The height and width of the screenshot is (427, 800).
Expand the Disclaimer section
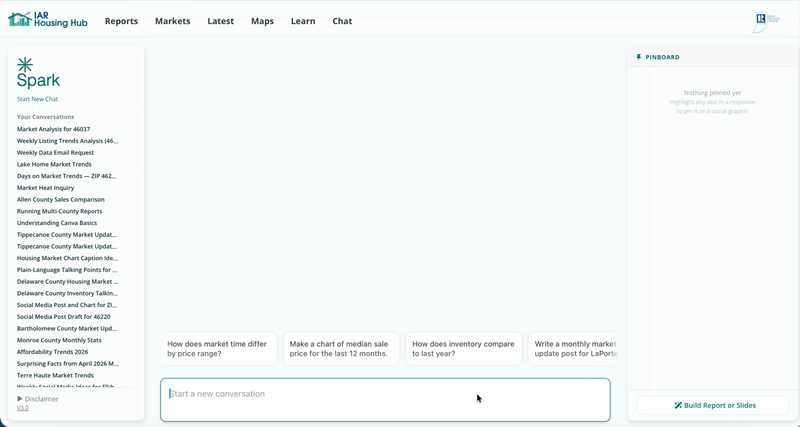38,399
